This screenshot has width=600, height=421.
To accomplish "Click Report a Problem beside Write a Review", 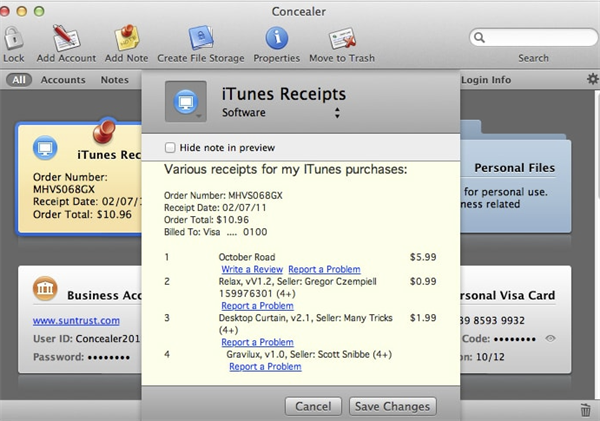I will [324, 269].
